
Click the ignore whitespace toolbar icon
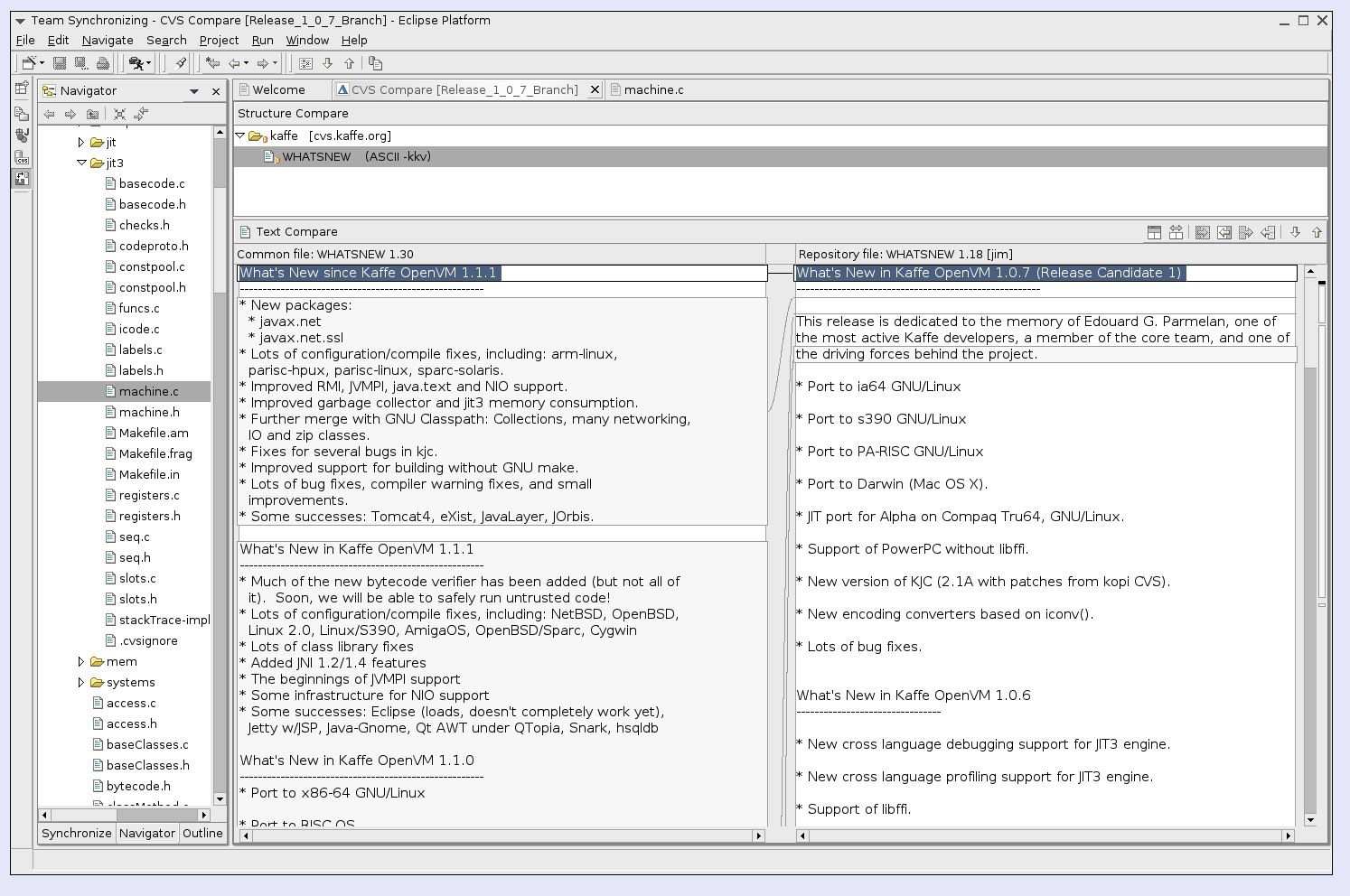[x=305, y=63]
